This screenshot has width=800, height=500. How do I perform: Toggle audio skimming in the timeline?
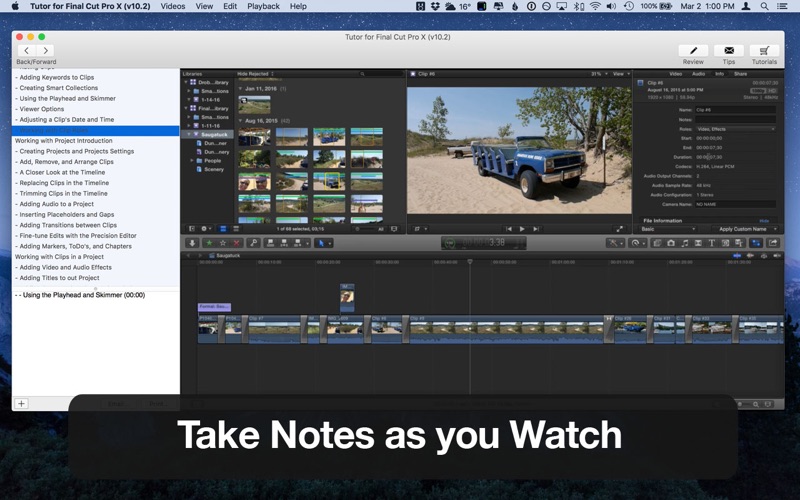tap(750, 255)
